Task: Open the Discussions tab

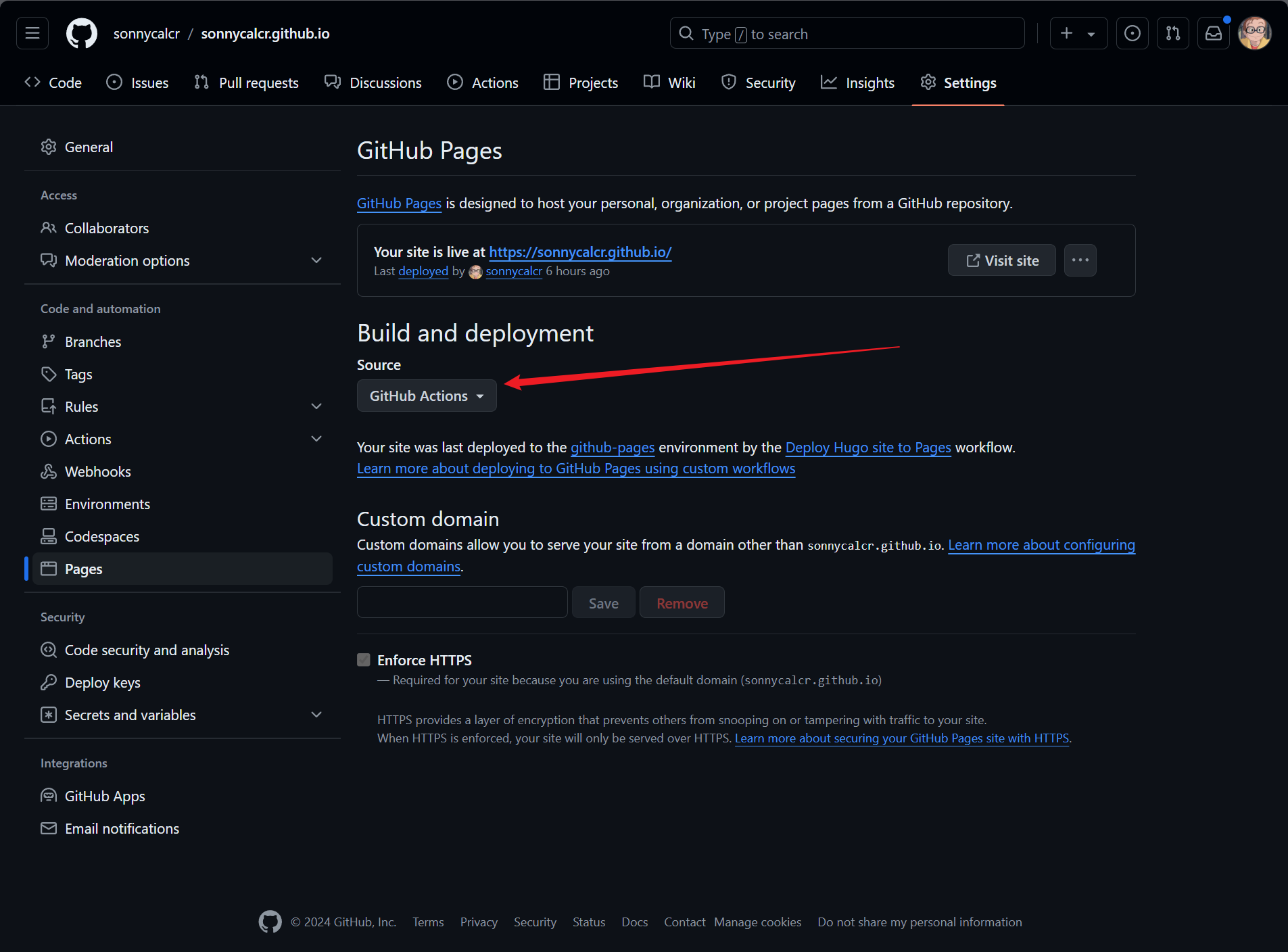Action: [373, 82]
